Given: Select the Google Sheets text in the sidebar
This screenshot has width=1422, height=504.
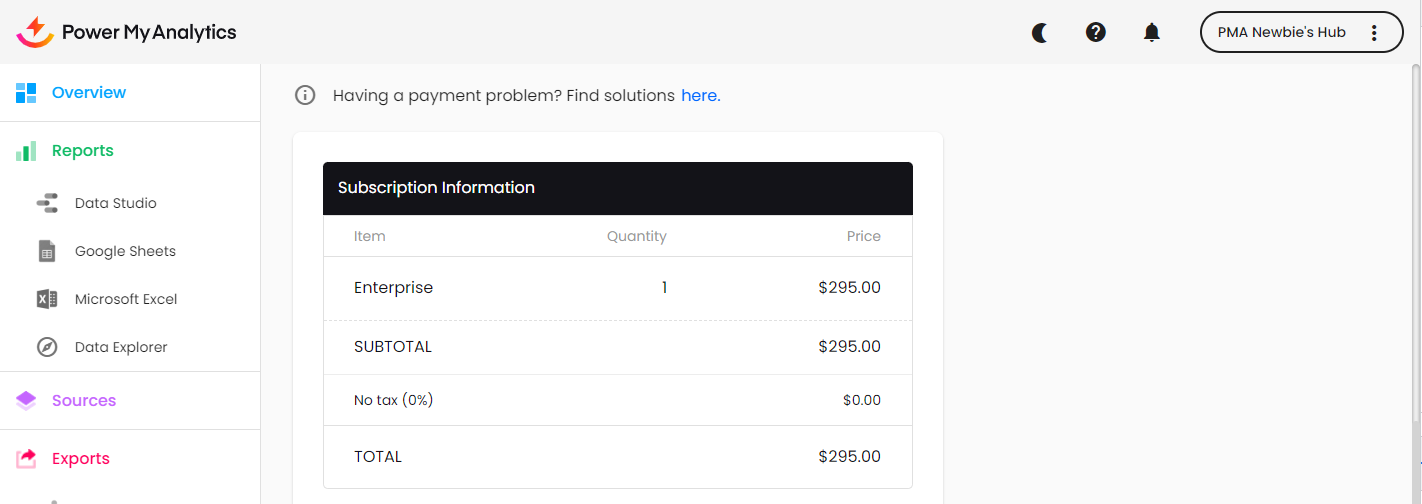Looking at the screenshot, I should 125,251.
